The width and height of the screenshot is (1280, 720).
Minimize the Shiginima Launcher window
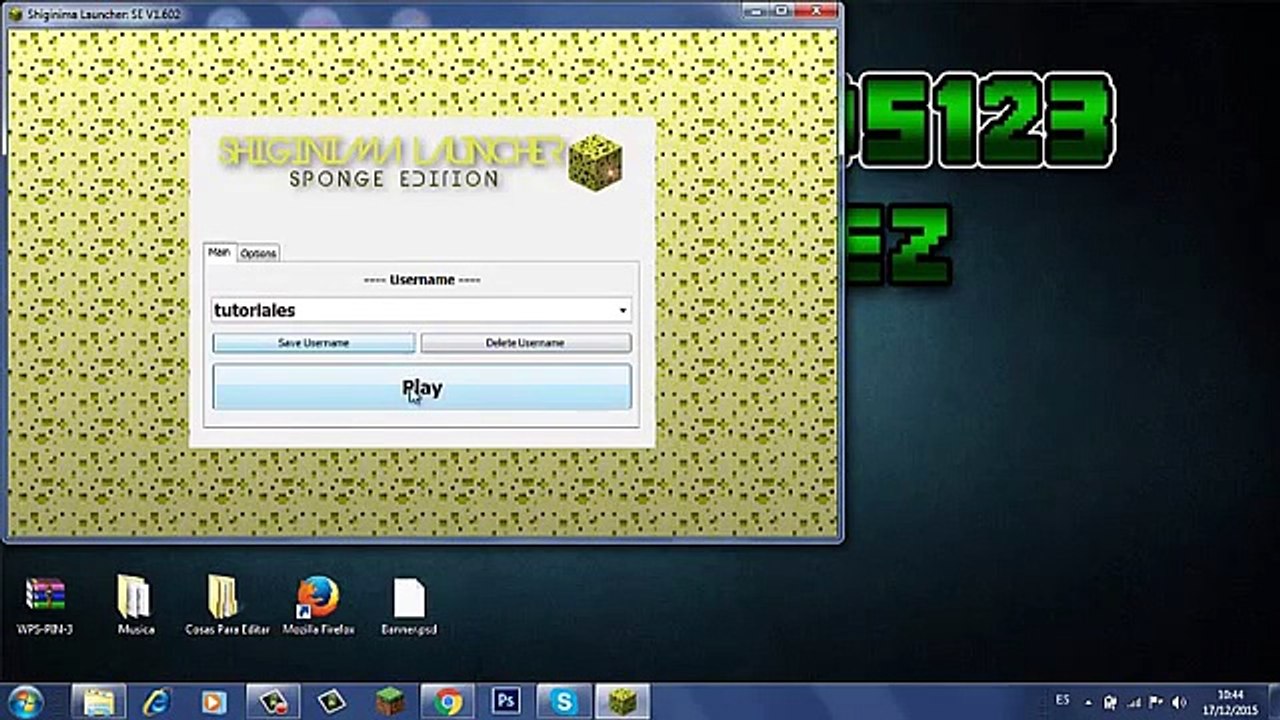(756, 10)
